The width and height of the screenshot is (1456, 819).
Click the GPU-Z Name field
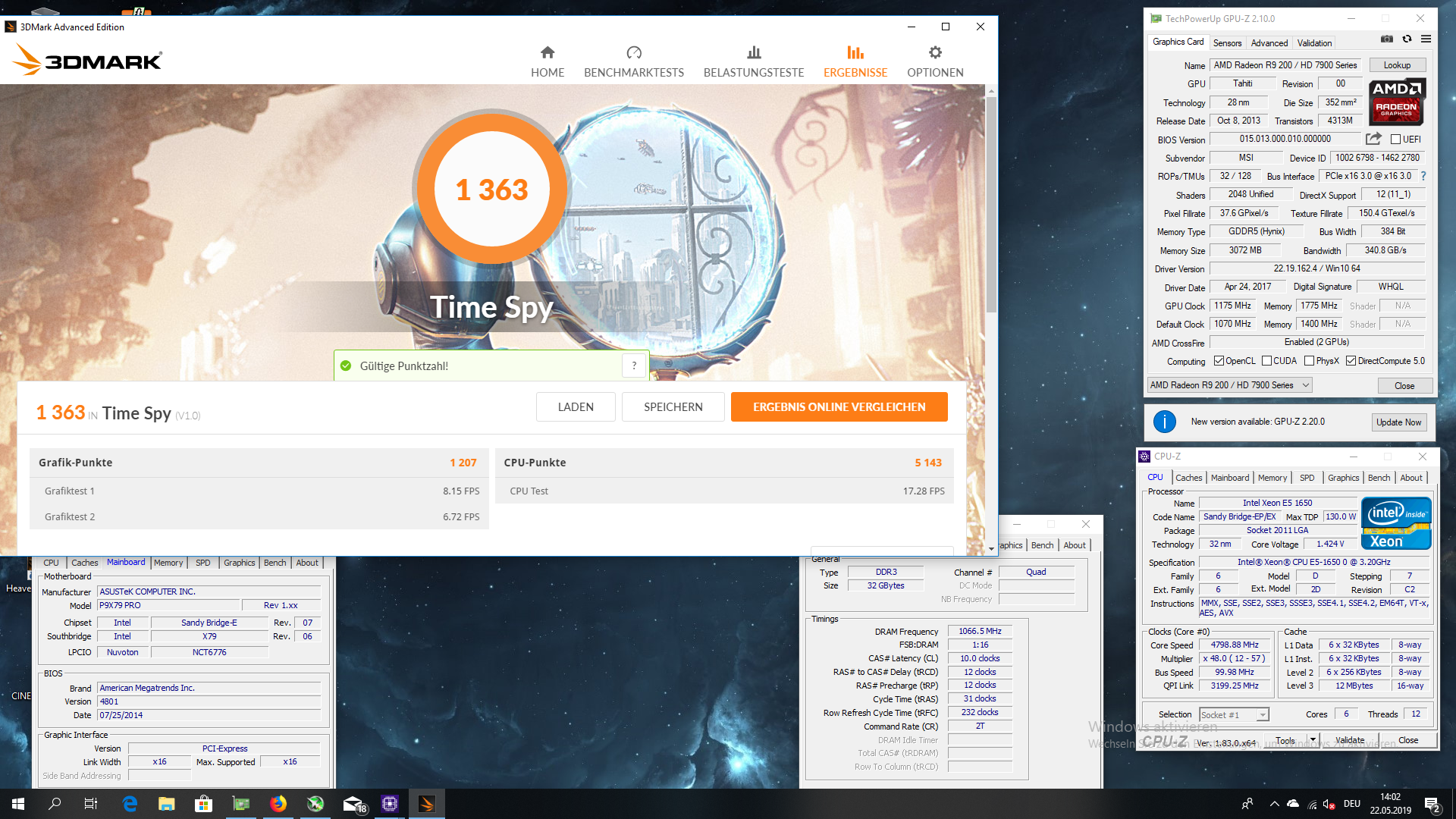click(x=1285, y=65)
